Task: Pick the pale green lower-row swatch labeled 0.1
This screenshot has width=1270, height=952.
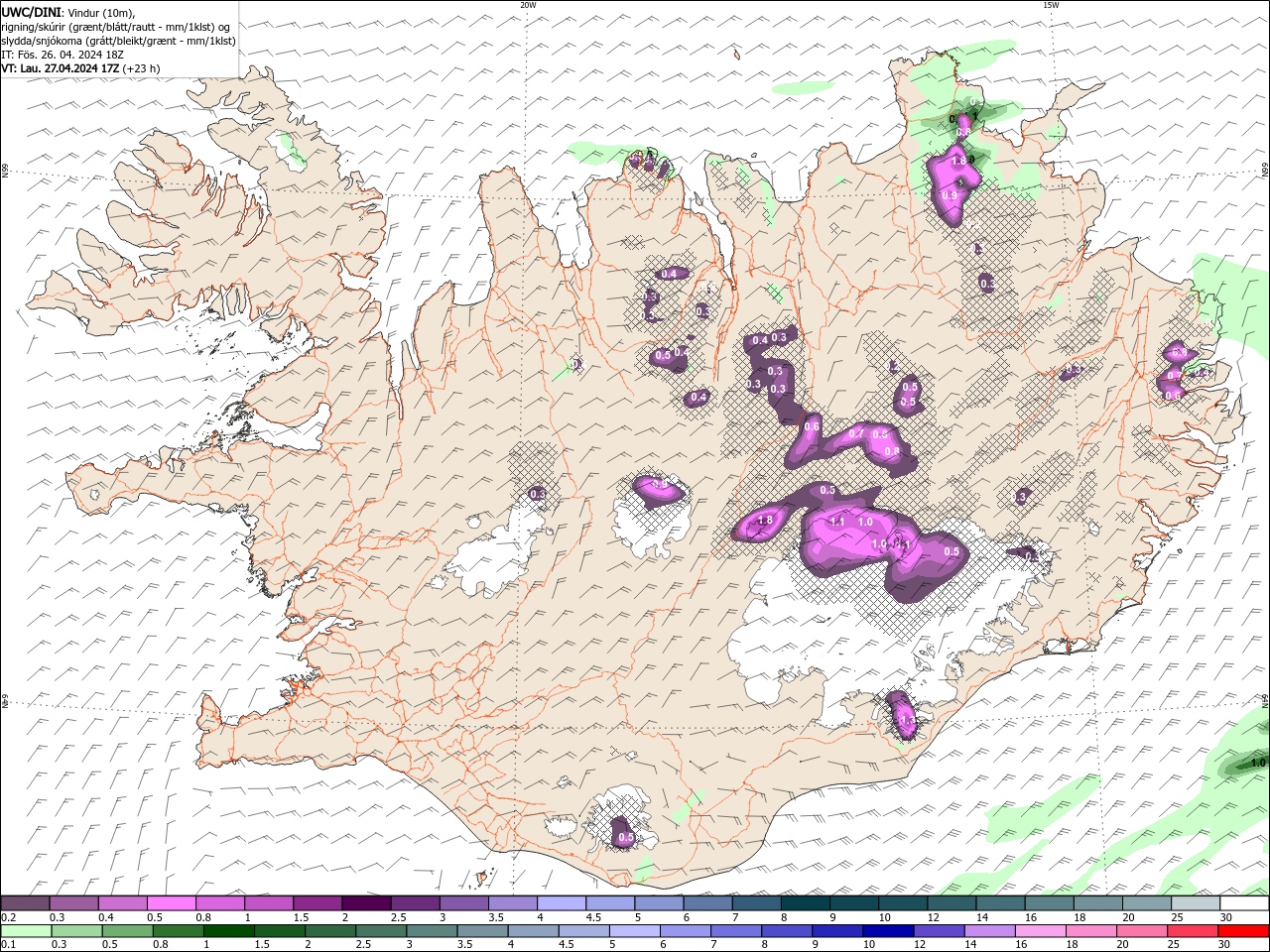Action: click(x=26, y=931)
